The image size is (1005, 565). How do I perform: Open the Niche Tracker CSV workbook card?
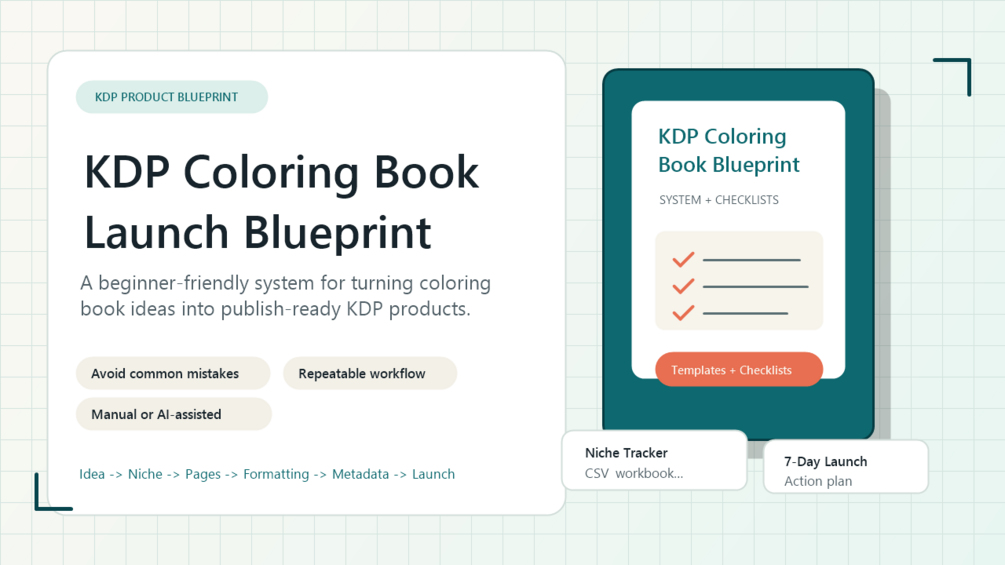click(x=654, y=461)
